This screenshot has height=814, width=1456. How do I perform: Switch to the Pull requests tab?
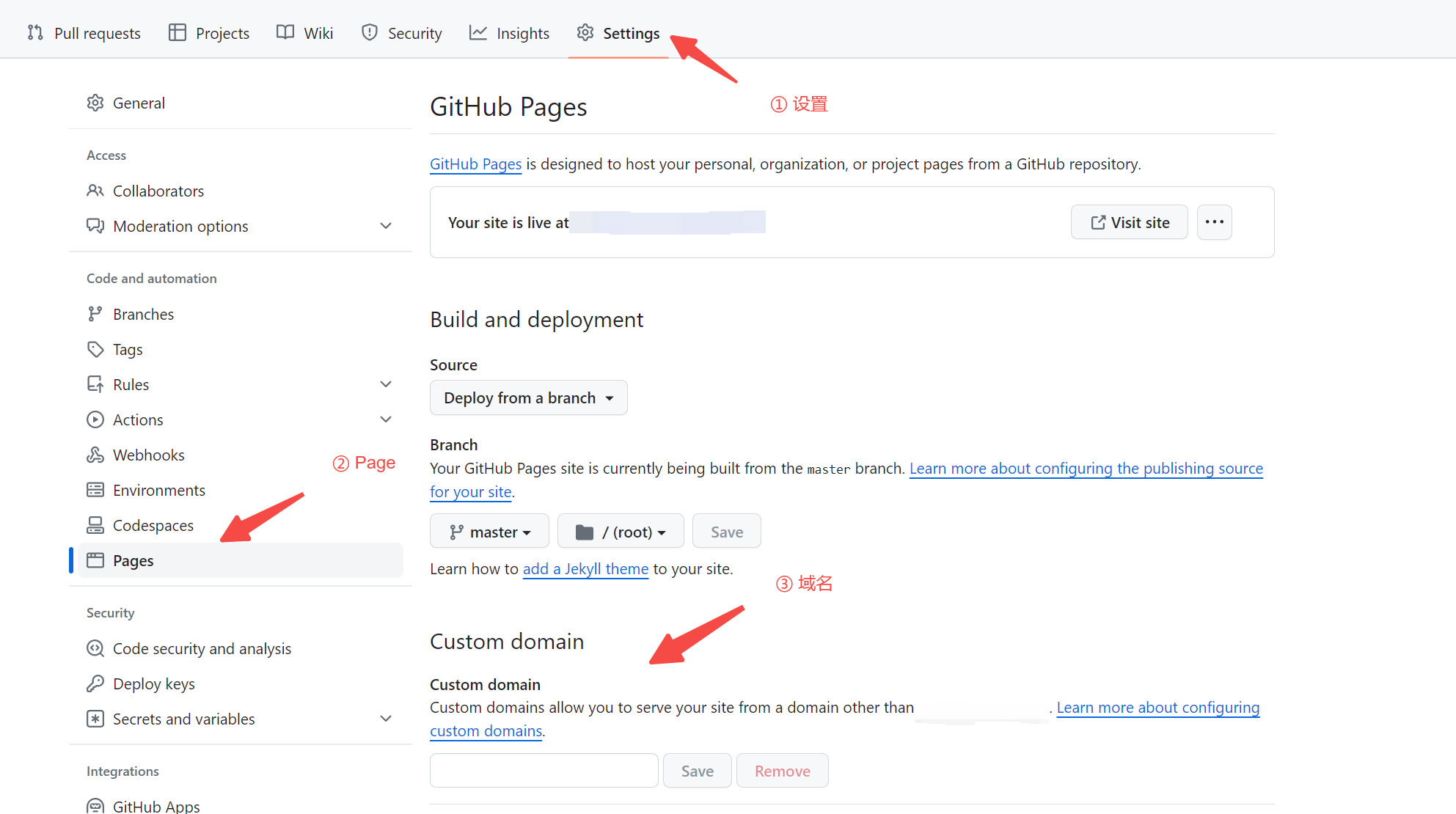pos(84,33)
